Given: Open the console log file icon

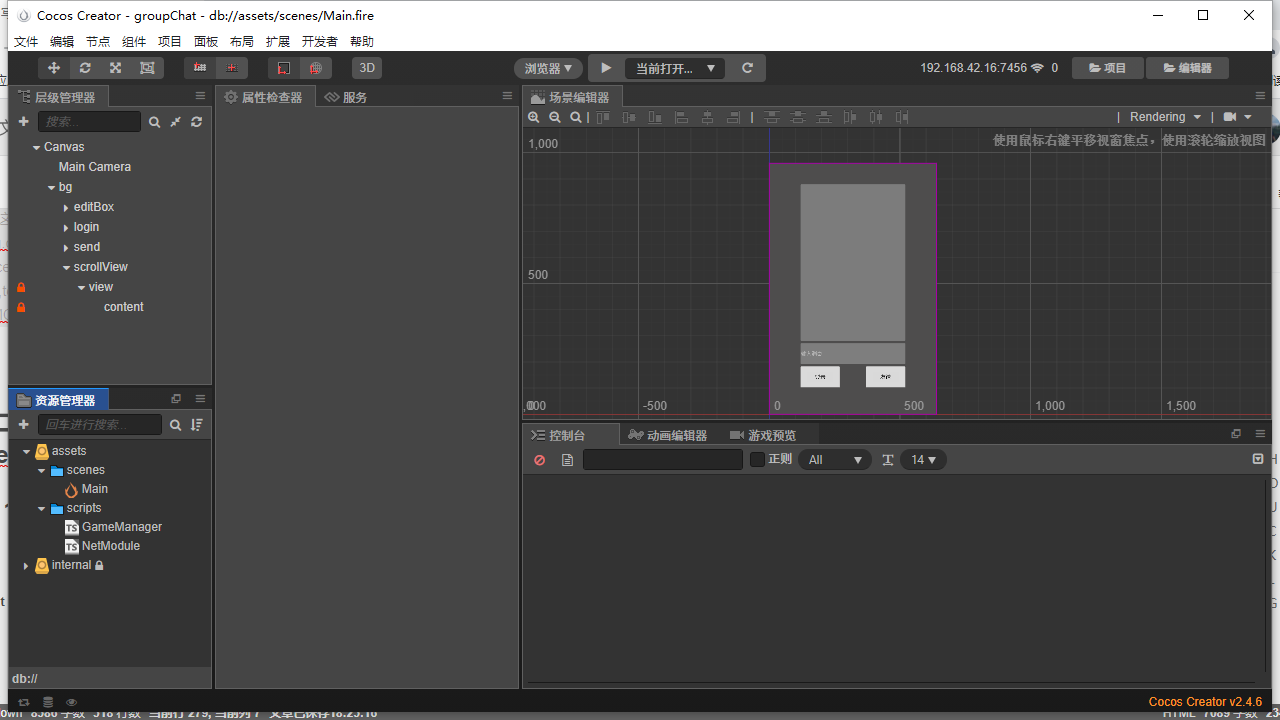Looking at the screenshot, I should 567,460.
